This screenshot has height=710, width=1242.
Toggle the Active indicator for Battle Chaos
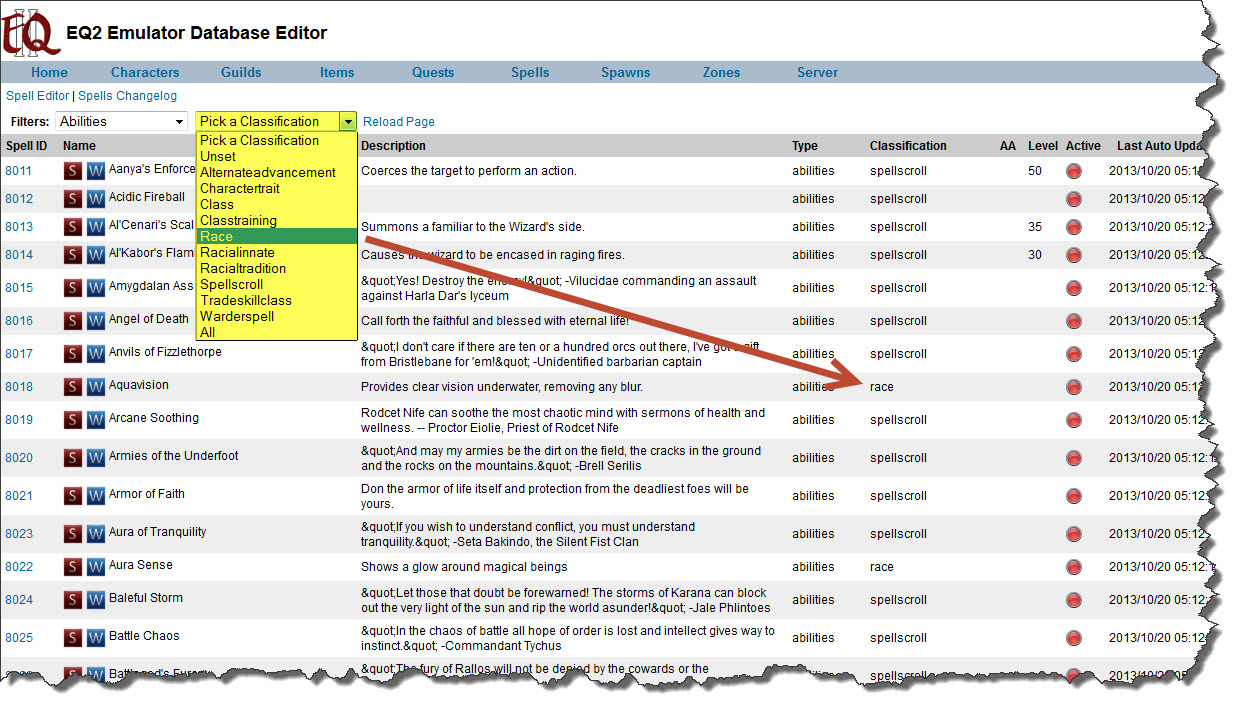pos(1074,638)
